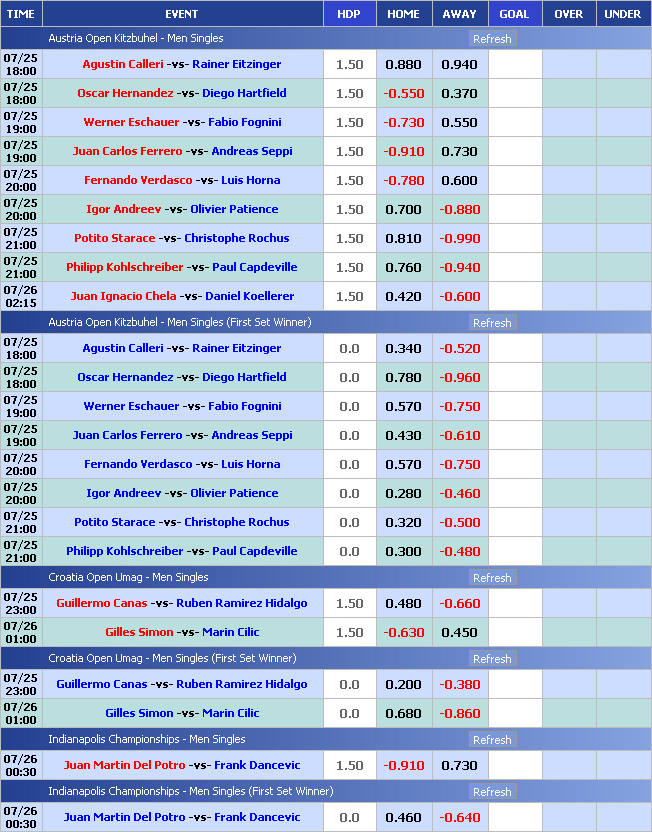Select away odds -0.660 for Canas vs Hidalgo
The height and width of the screenshot is (832, 652).
pyautogui.click(x=459, y=603)
